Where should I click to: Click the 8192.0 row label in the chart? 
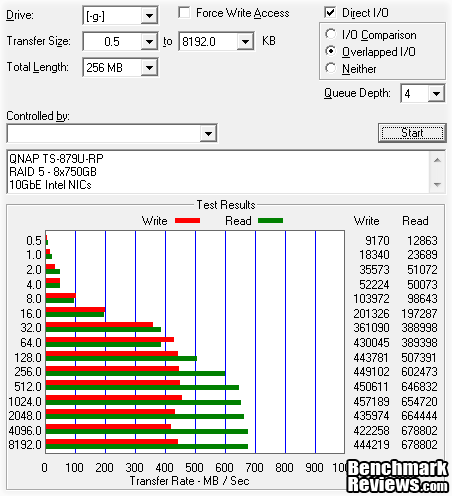point(25,445)
